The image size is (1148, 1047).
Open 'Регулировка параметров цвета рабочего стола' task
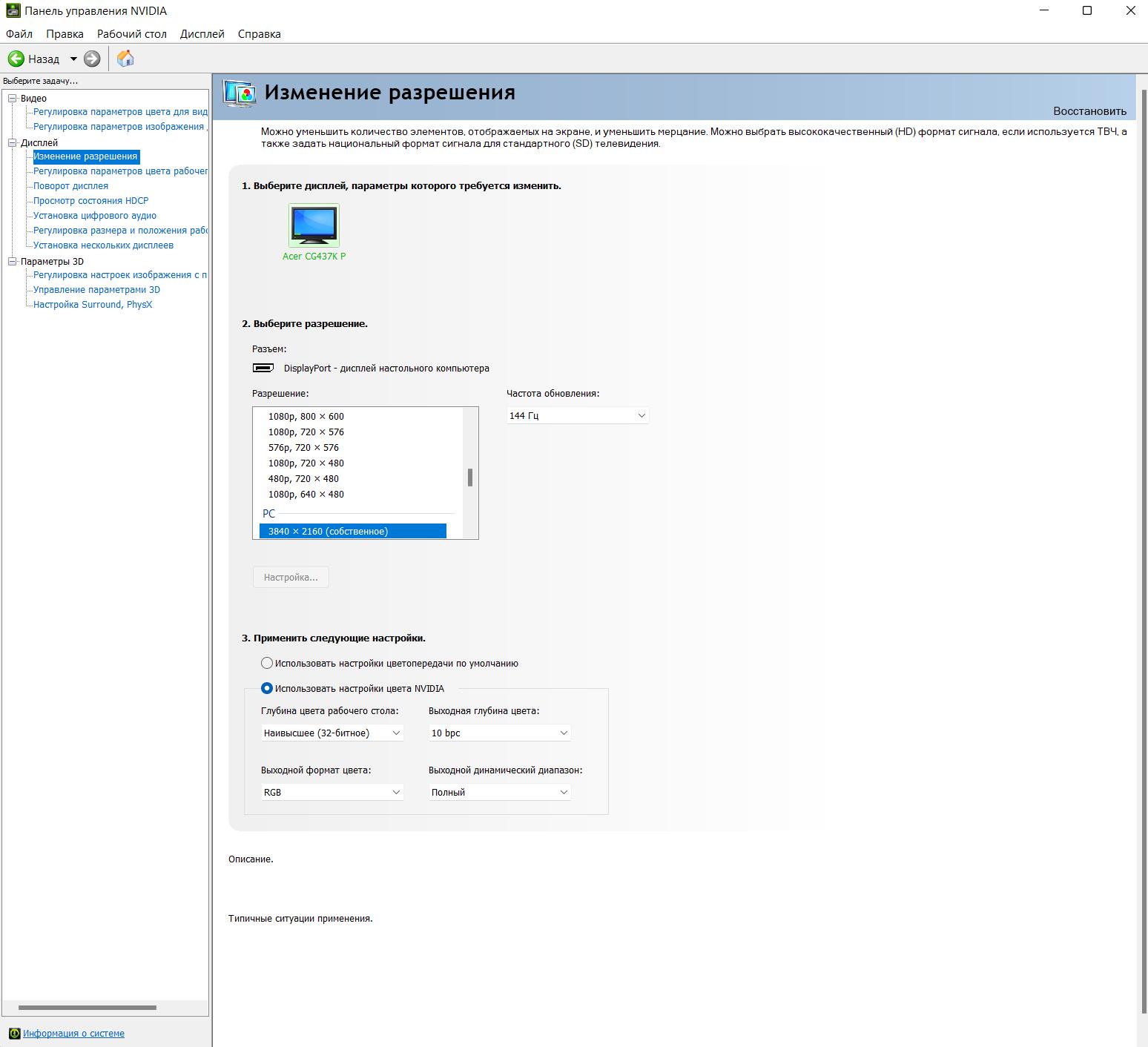coord(120,171)
